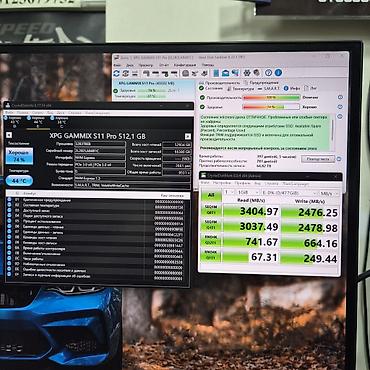
Task: Click the Повтор теста button
Action: click(318, 159)
